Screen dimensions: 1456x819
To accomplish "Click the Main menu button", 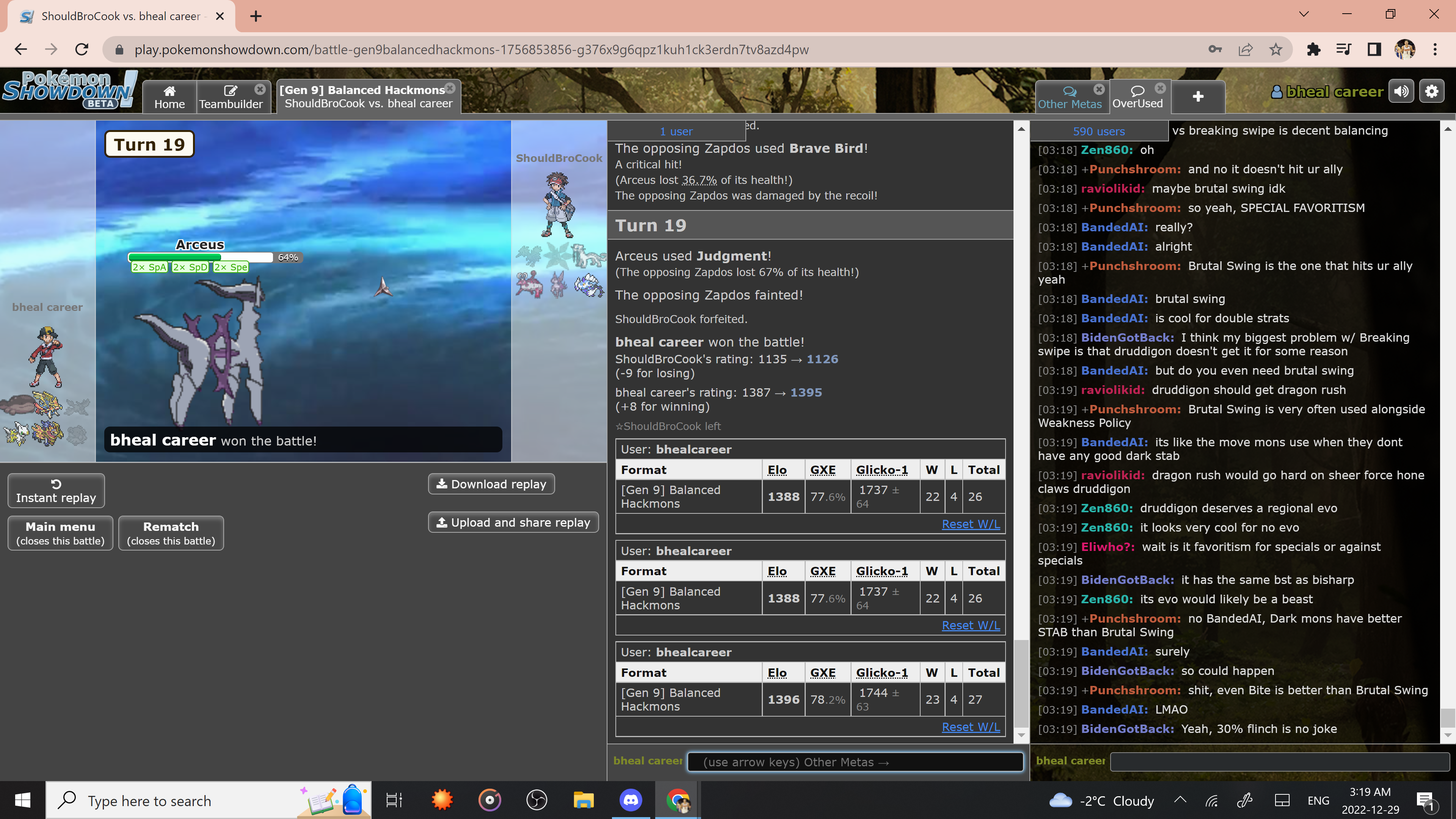I will pos(61,533).
